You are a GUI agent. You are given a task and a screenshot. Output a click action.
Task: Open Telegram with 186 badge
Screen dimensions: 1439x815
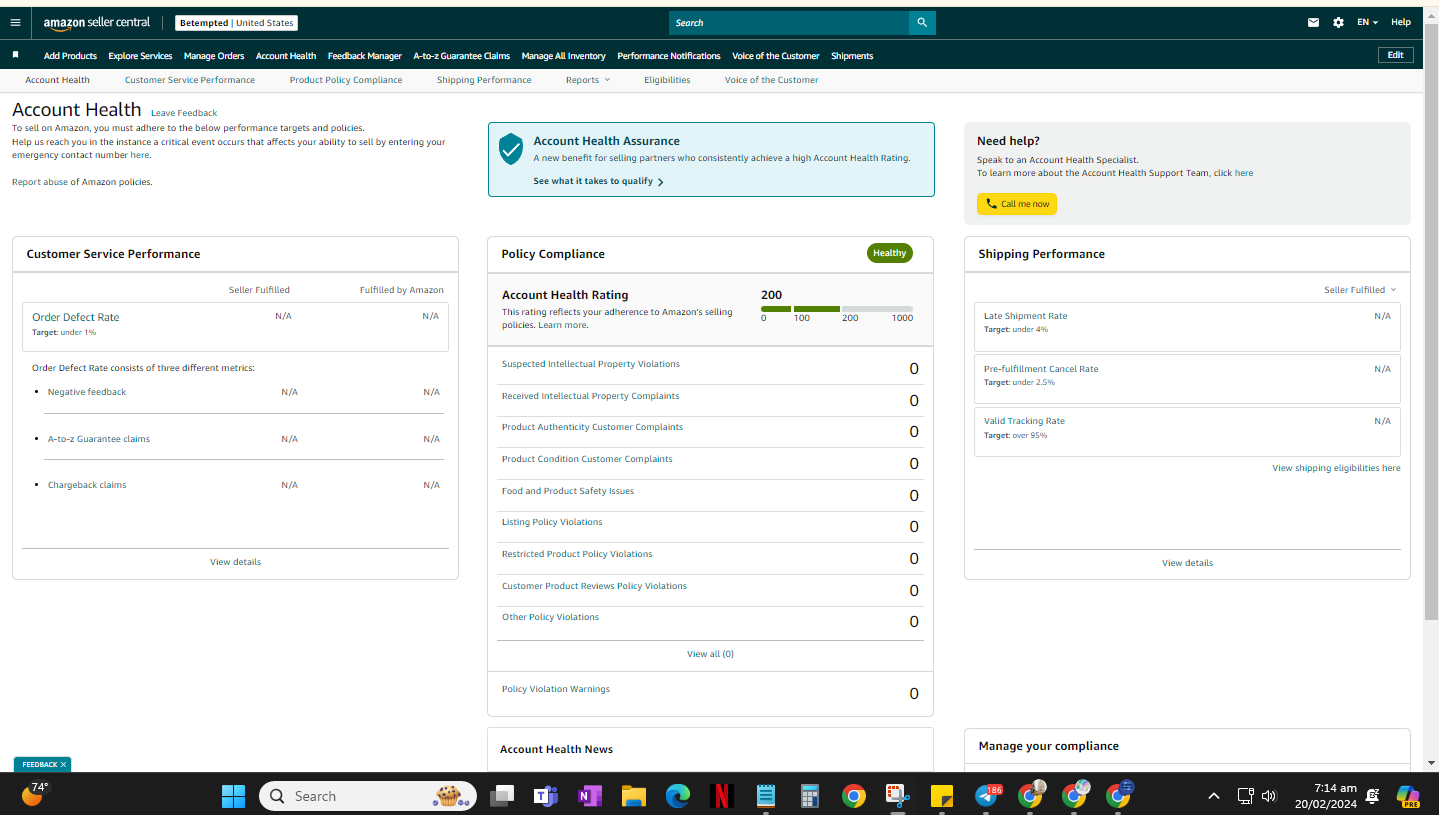click(x=987, y=796)
